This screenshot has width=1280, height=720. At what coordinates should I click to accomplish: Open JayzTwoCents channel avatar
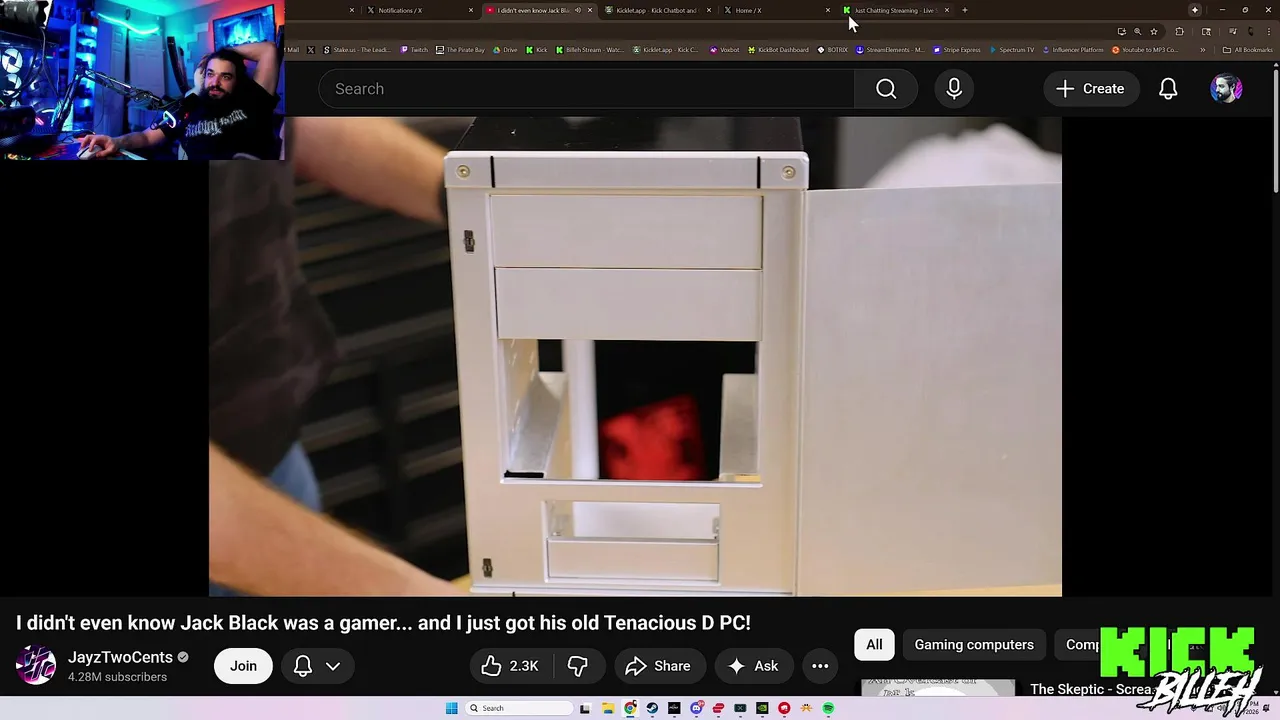[36, 666]
